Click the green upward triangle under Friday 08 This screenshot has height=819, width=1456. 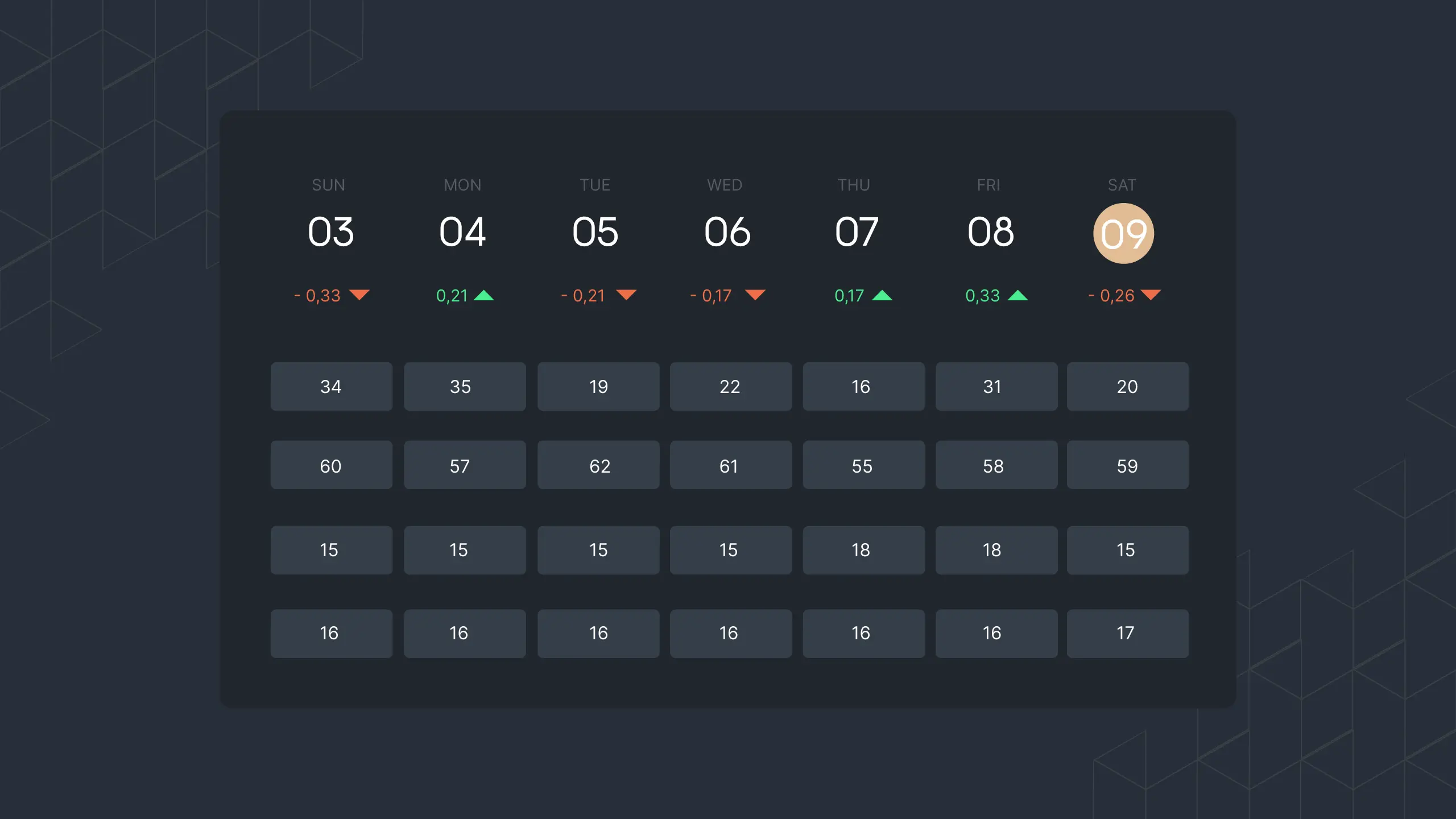coord(1018,295)
